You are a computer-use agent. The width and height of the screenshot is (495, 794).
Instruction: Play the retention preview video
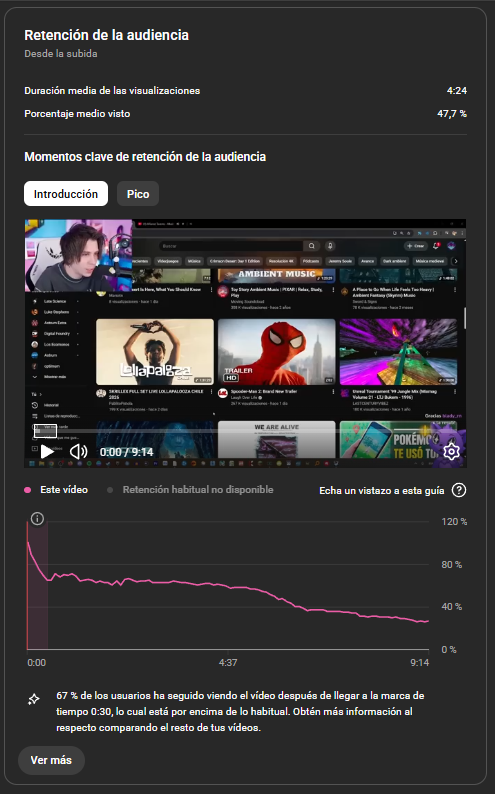tap(47, 451)
